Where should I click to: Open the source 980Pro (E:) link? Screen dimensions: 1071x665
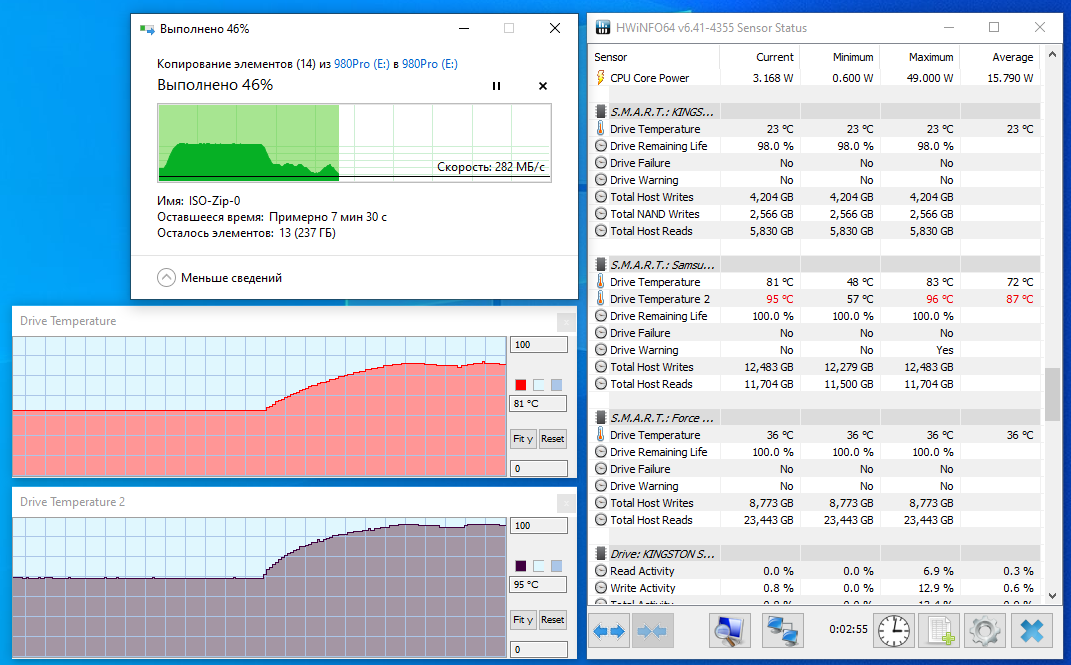tap(361, 63)
